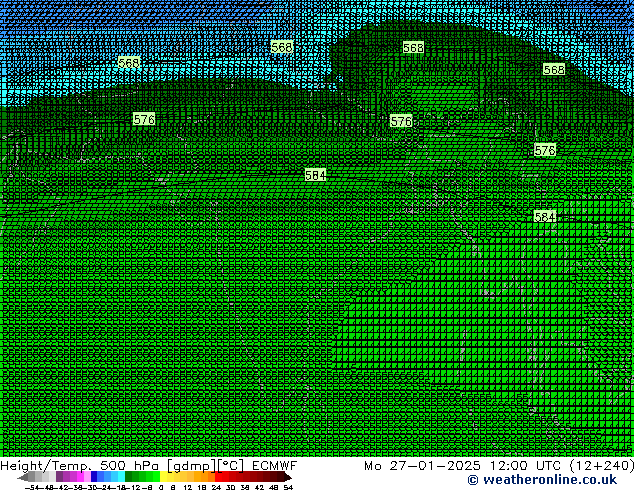Click the gray left arrow end of the color scale

pos(23,477)
